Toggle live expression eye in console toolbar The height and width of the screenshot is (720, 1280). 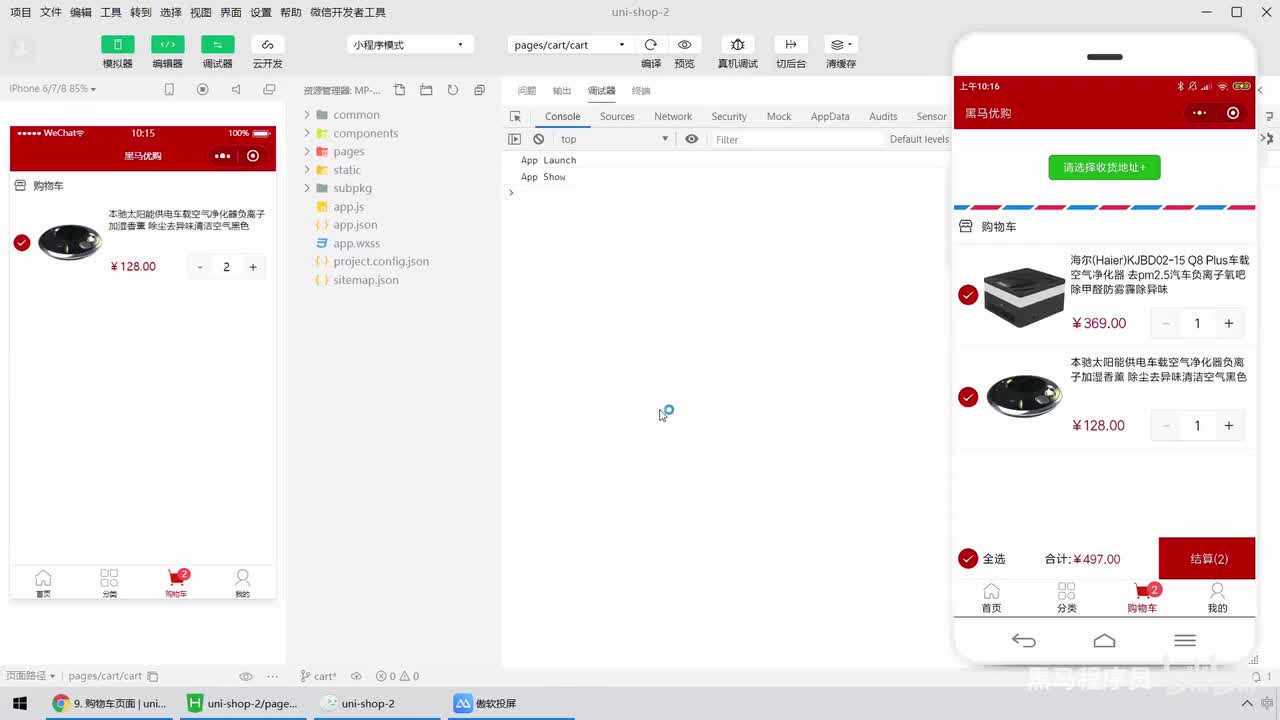tap(691, 139)
